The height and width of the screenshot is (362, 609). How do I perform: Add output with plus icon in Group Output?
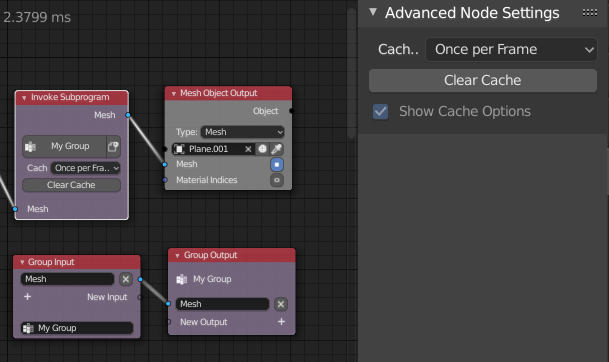(x=282, y=322)
